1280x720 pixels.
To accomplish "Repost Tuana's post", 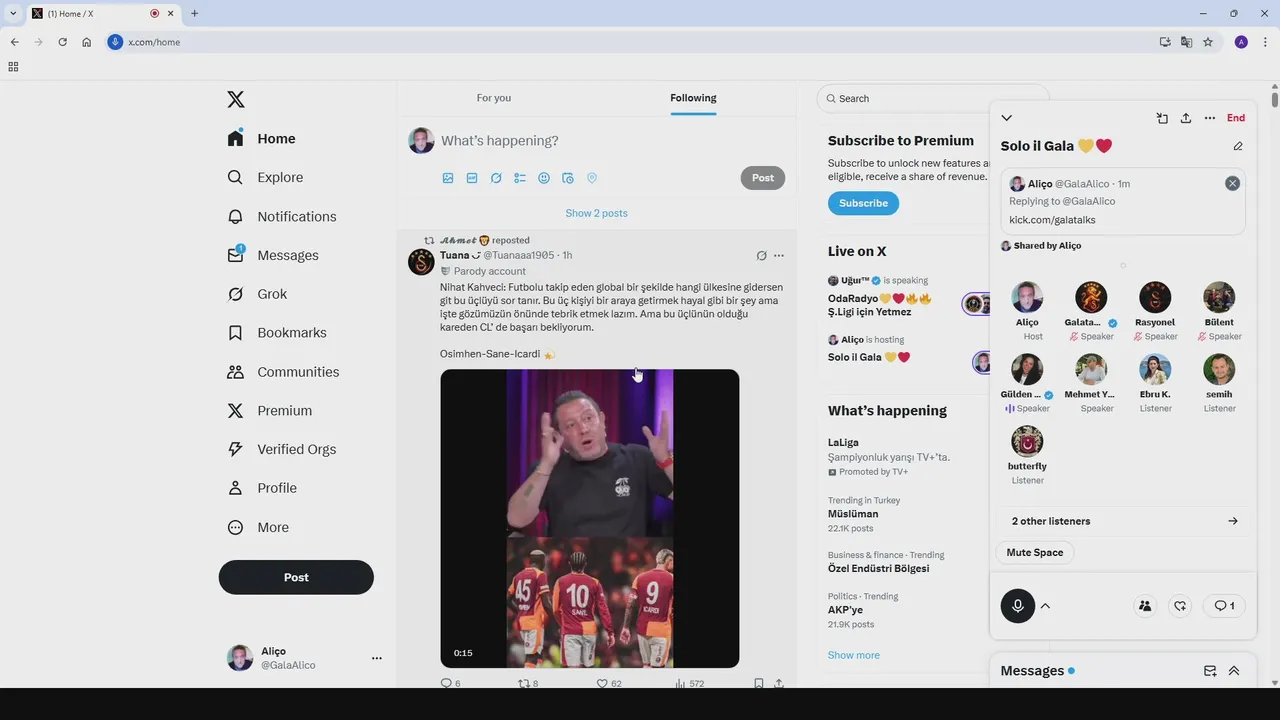I will (x=527, y=684).
